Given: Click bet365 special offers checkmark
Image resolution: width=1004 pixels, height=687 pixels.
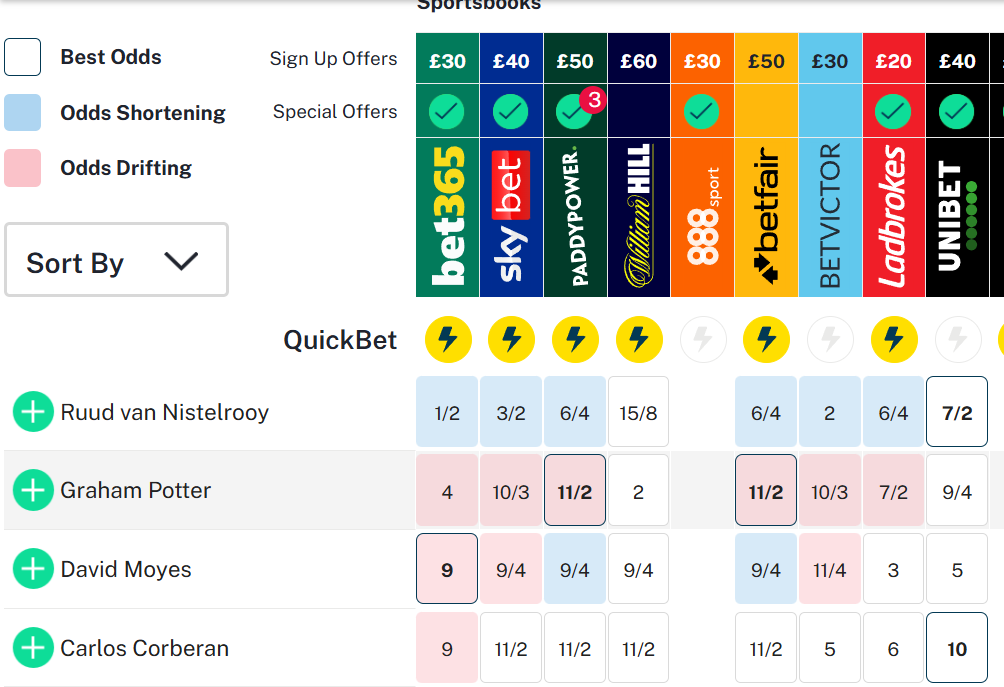Looking at the screenshot, I should pyautogui.click(x=446, y=111).
